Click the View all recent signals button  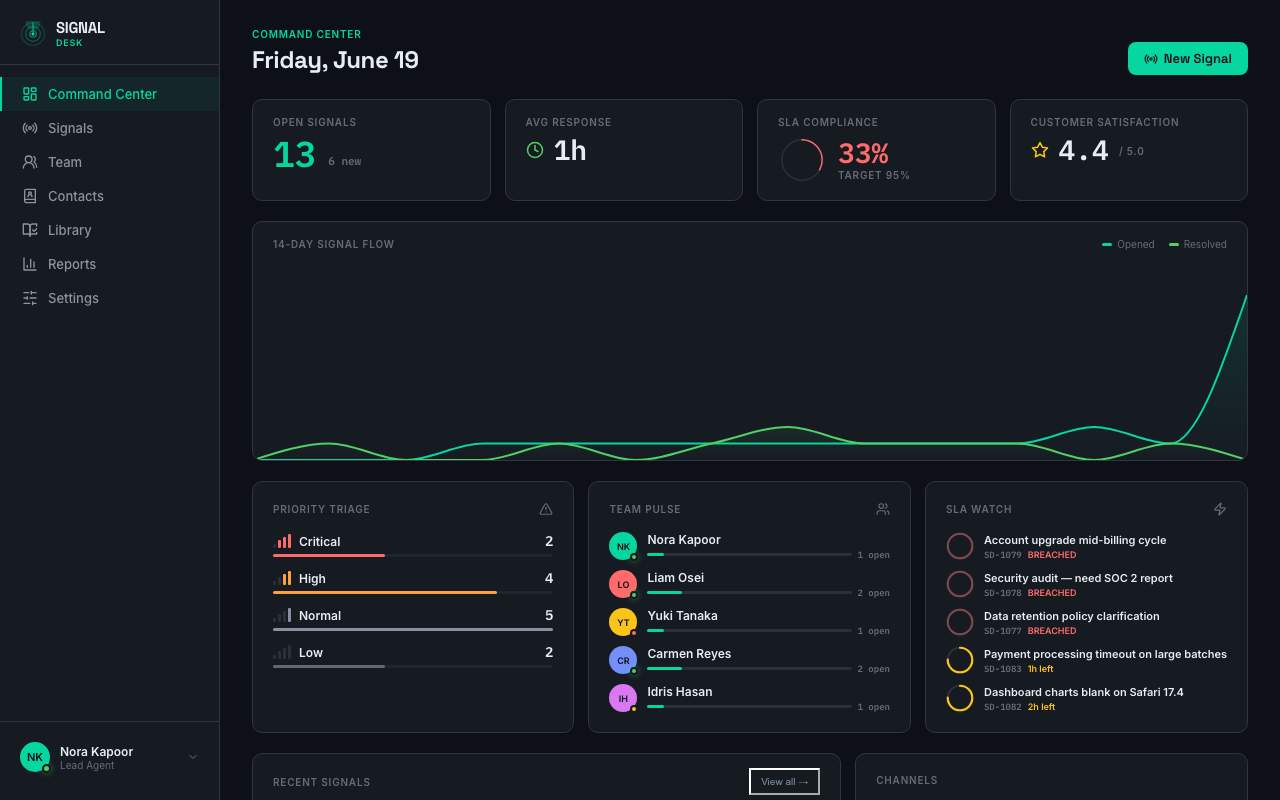[x=784, y=781]
